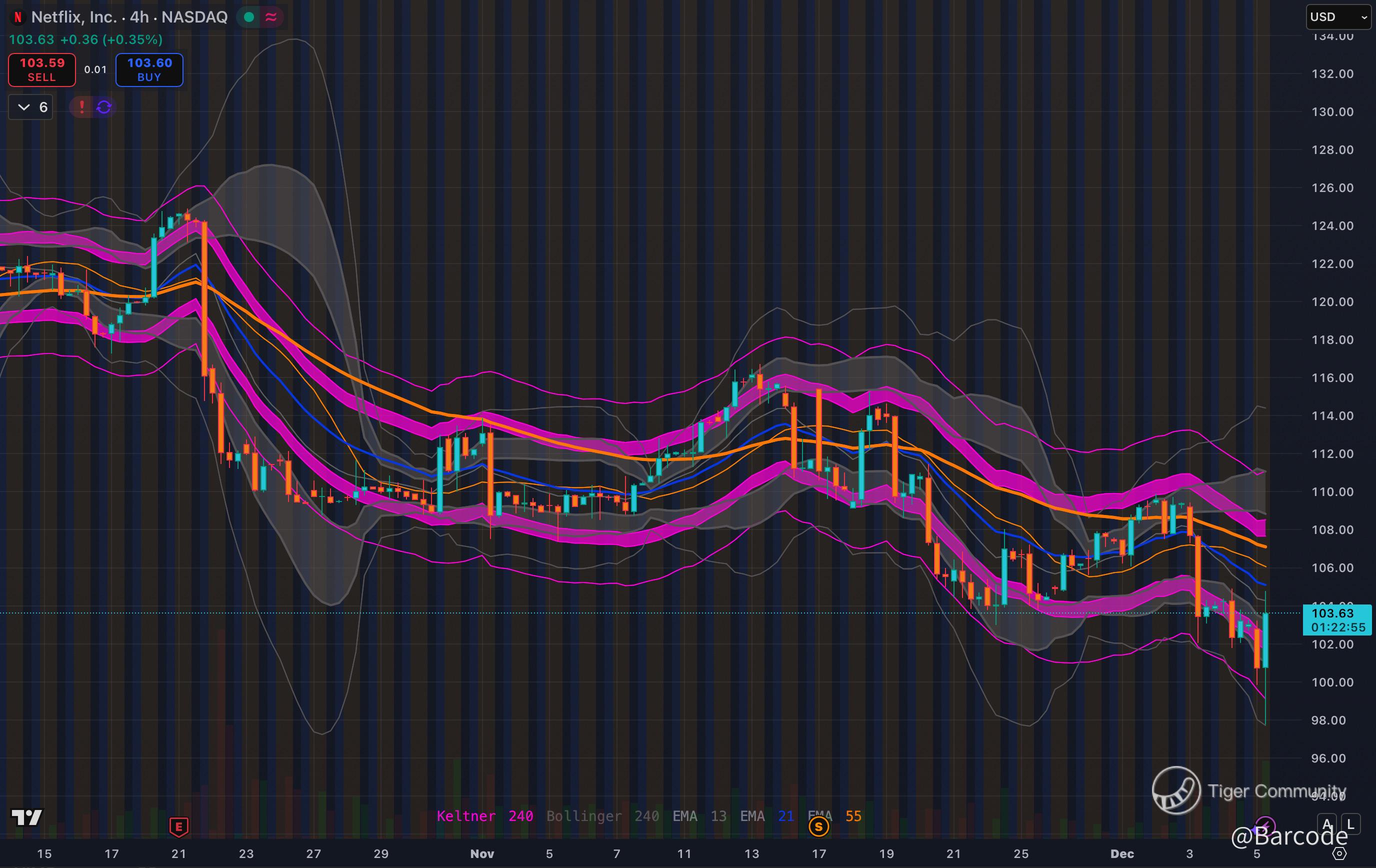The height and width of the screenshot is (868, 1376).
Task: Click the BUY 103.60 button
Action: tap(149, 69)
